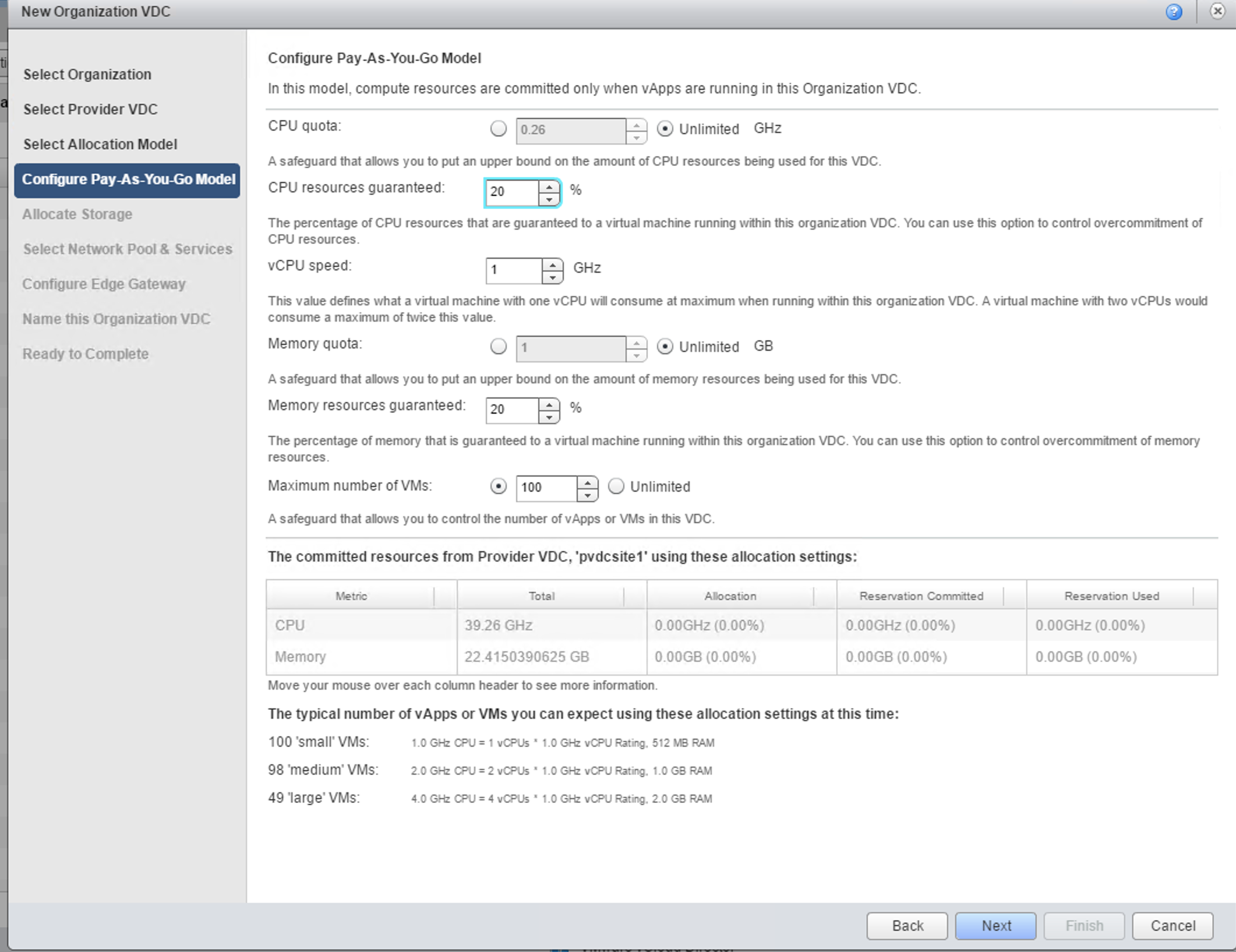Image resolution: width=1236 pixels, height=952 pixels.
Task: Increase Maximum number of VMs value
Action: 587,482
